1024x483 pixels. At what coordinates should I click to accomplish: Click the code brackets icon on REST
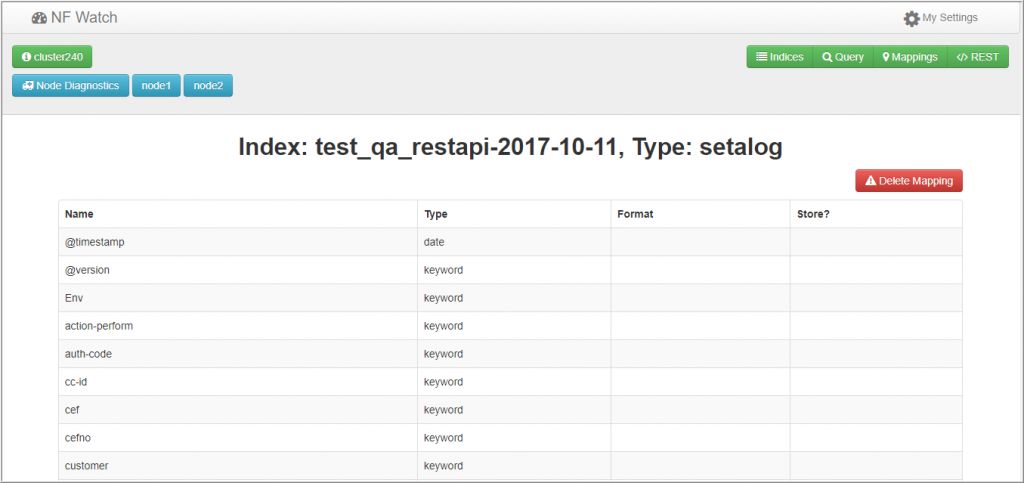(962, 57)
